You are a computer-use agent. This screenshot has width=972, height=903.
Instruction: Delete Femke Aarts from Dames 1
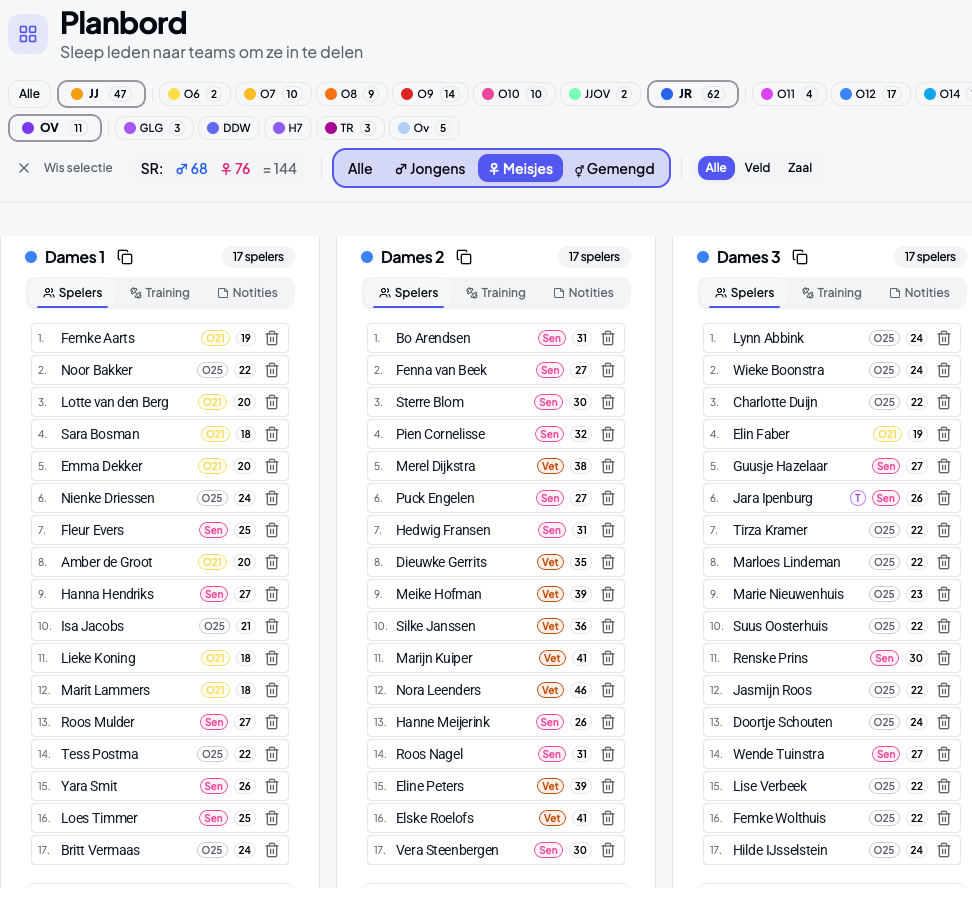point(272,338)
